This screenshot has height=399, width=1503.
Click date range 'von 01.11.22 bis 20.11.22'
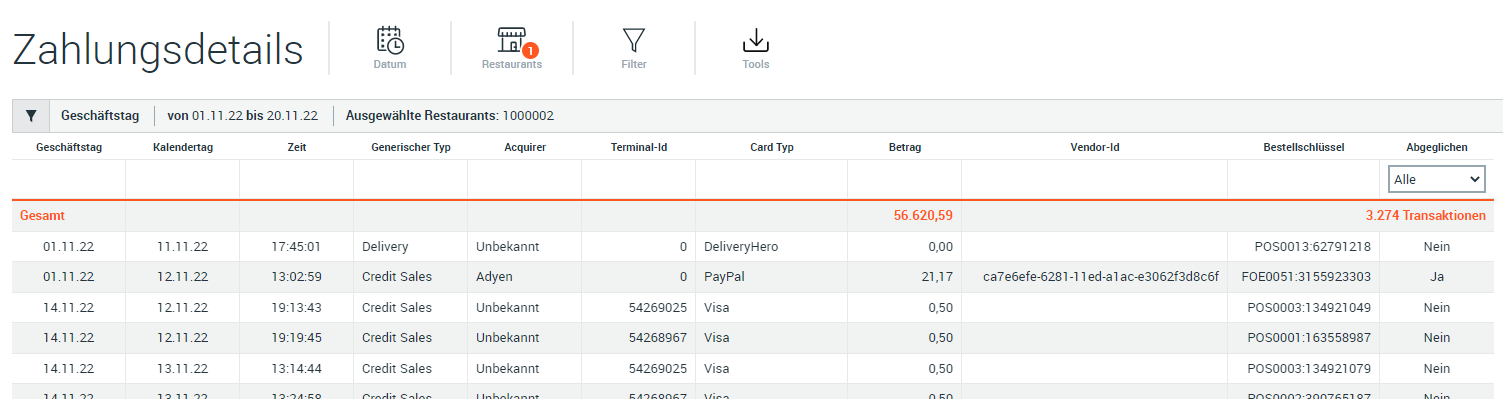242,116
